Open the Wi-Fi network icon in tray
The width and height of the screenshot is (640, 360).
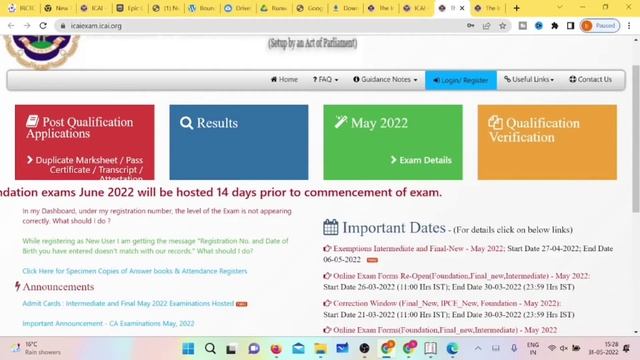coord(552,348)
